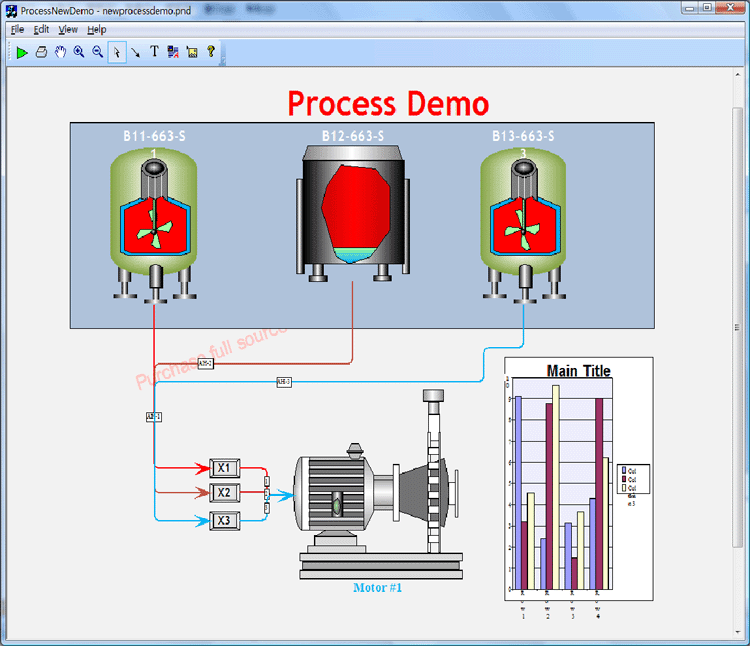
Task: Close the ProcessNewDemo window
Action: [x=731, y=8]
